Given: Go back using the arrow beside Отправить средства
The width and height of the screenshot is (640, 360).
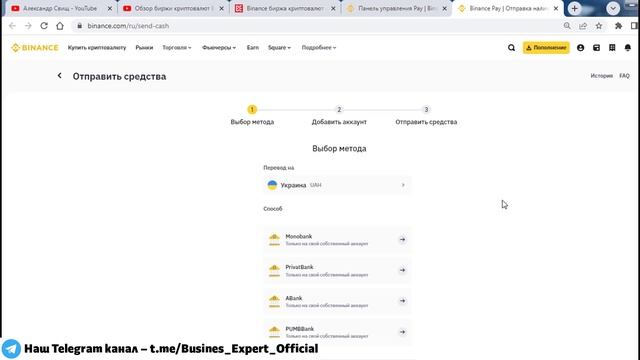Looking at the screenshot, I should (x=60, y=76).
